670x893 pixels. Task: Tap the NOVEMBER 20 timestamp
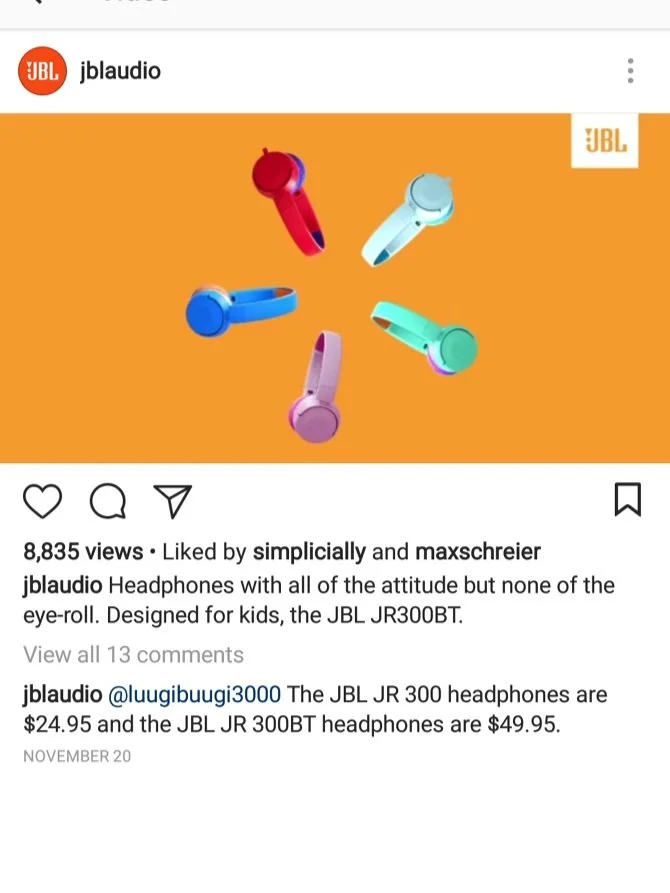click(77, 756)
